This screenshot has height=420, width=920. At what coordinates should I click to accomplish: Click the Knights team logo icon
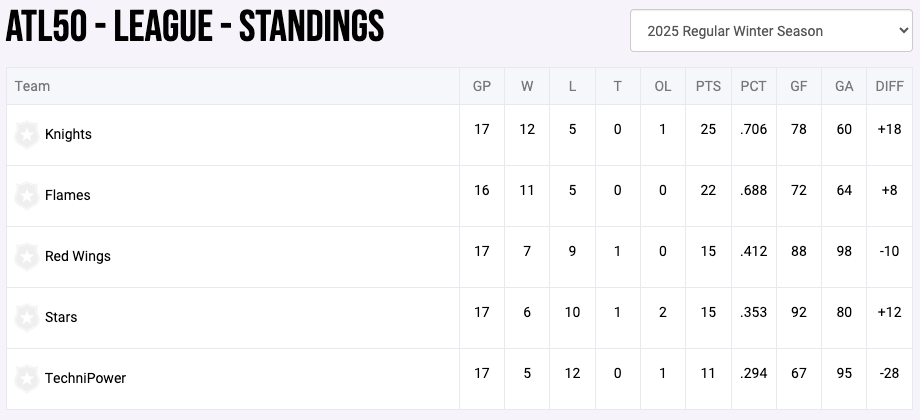pos(27,134)
